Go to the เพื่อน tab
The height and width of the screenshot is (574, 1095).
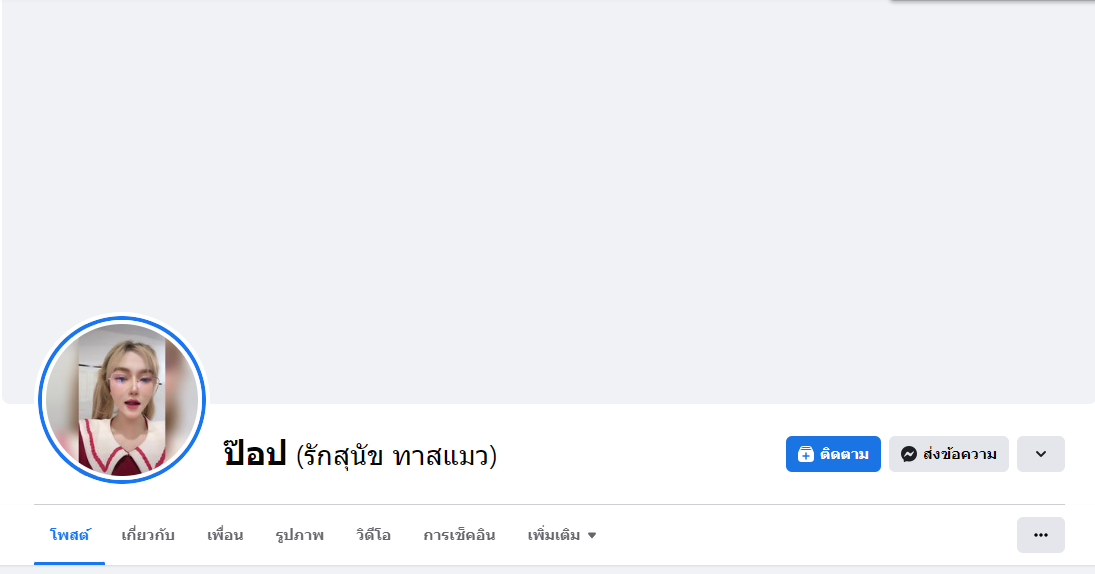click(225, 535)
